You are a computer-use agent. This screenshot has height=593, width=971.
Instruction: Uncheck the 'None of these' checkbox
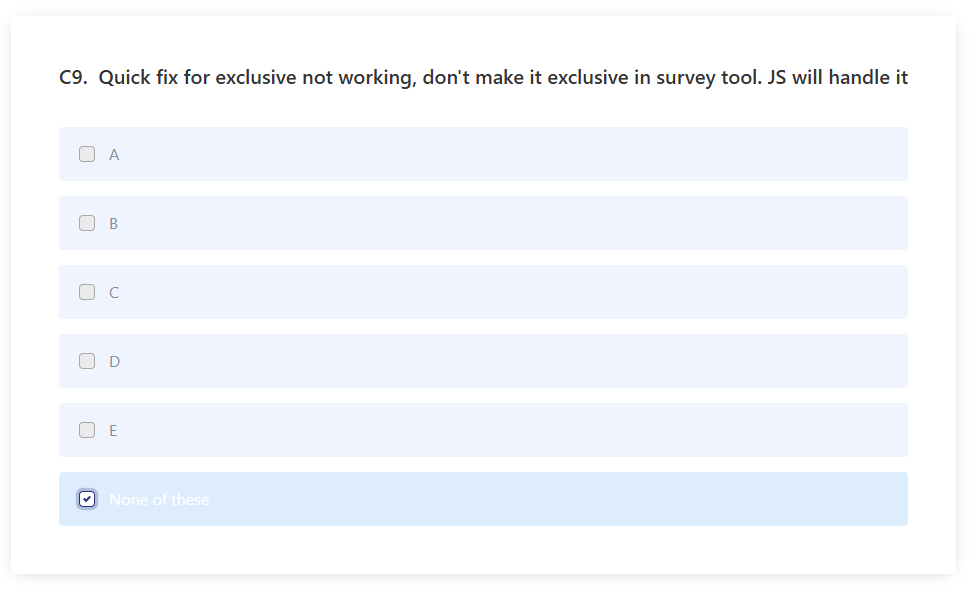(x=87, y=499)
